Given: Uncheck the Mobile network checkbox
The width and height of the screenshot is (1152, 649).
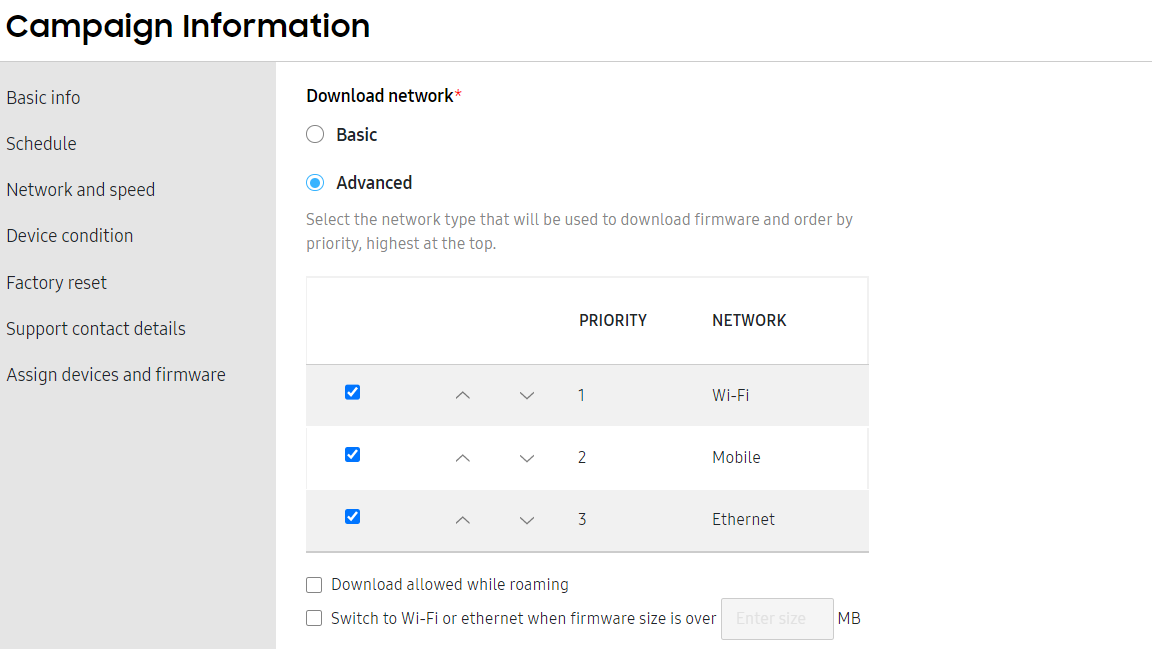Looking at the screenshot, I should click(x=353, y=455).
